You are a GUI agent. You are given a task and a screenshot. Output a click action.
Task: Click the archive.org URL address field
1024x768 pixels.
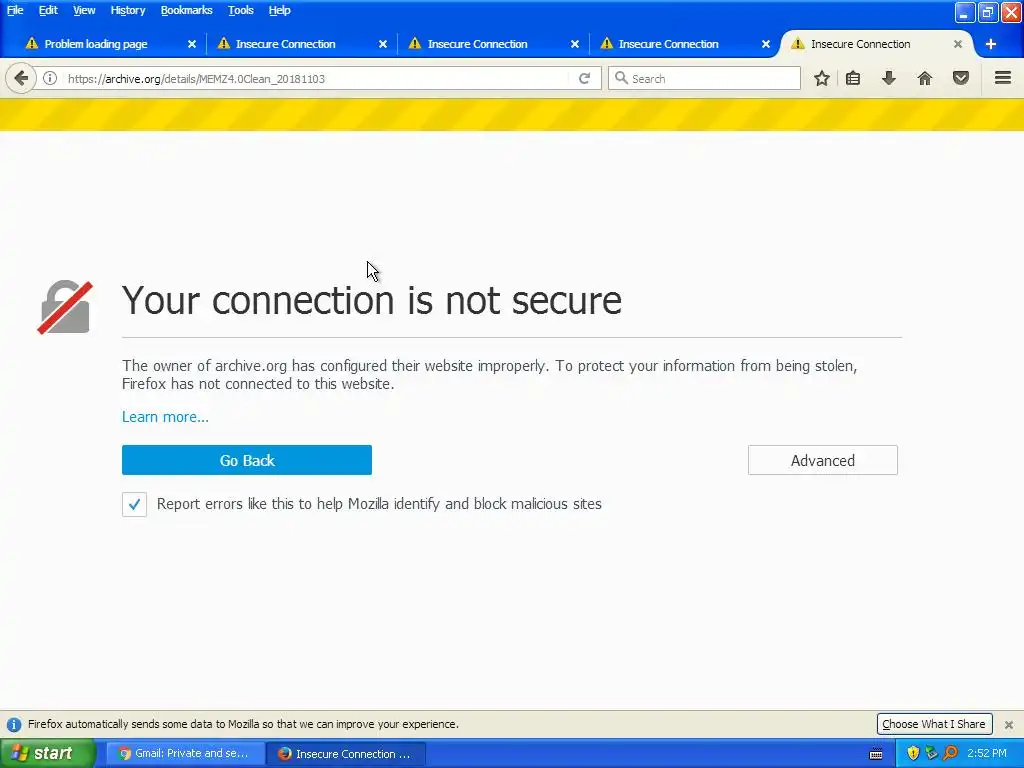tap(316, 78)
